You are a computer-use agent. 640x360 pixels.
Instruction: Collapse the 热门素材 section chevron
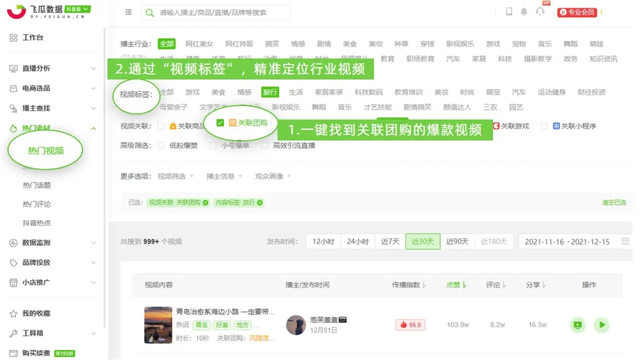(x=93, y=129)
